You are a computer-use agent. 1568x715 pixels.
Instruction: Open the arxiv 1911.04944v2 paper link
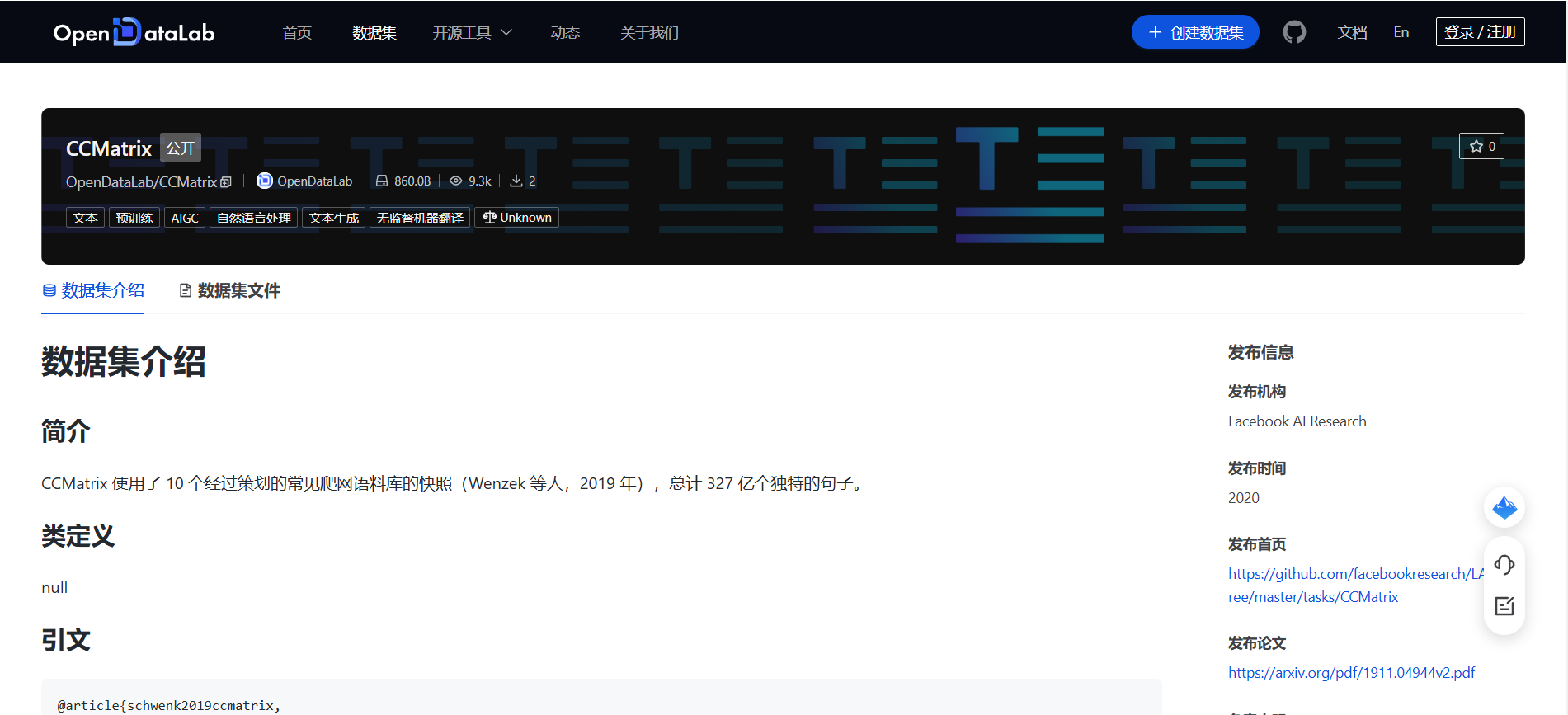(x=1351, y=672)
